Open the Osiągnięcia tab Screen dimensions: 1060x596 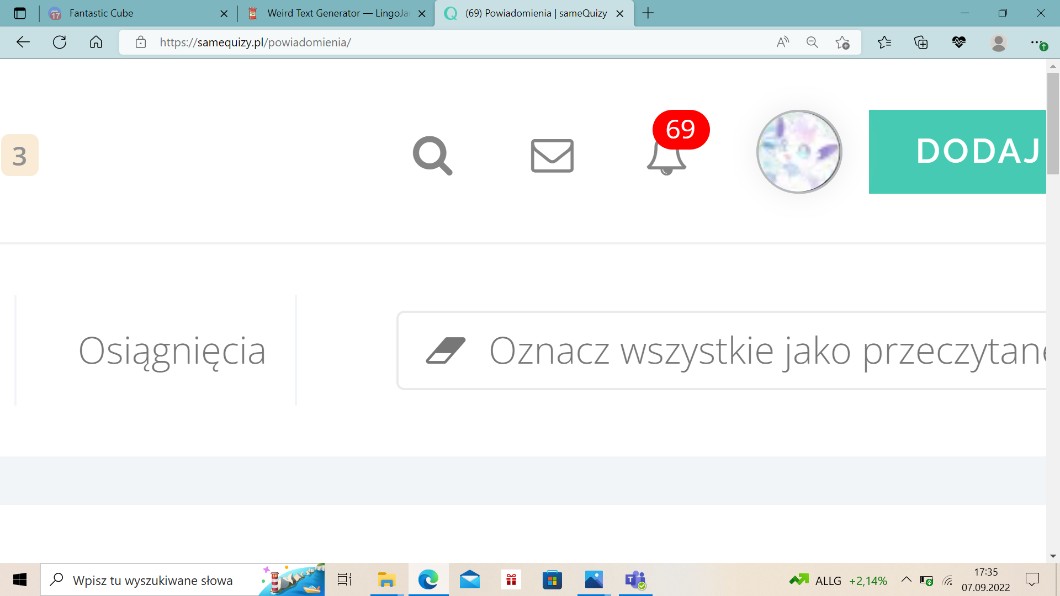point(172,351)
